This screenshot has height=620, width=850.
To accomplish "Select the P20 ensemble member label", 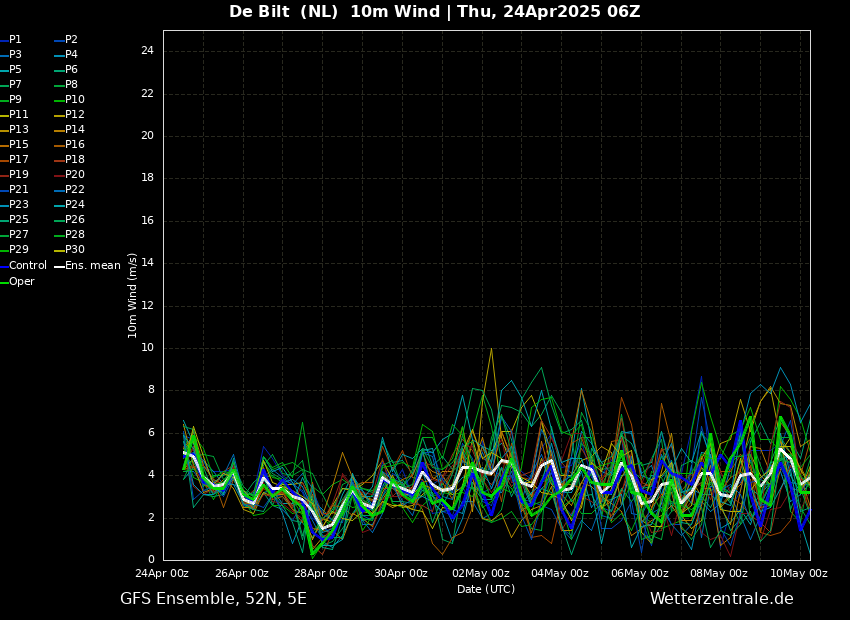I will pyautogui.click(x=74, y=175).
